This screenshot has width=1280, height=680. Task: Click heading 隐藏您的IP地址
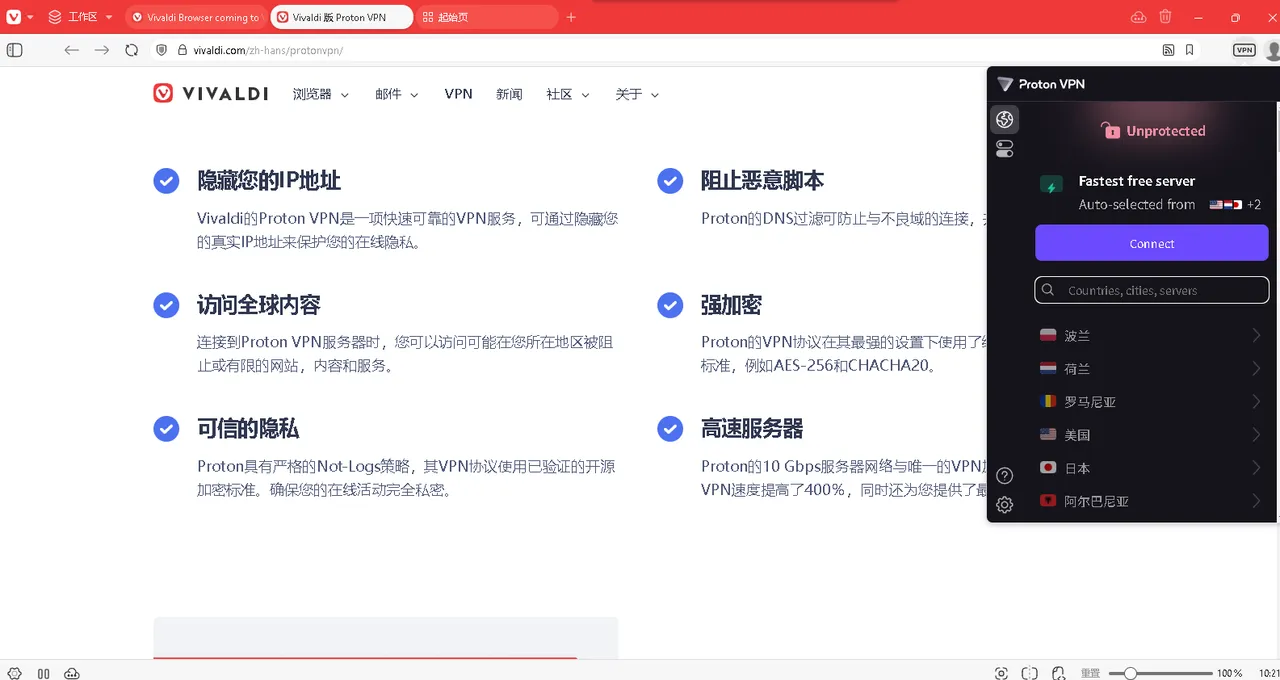269,180
